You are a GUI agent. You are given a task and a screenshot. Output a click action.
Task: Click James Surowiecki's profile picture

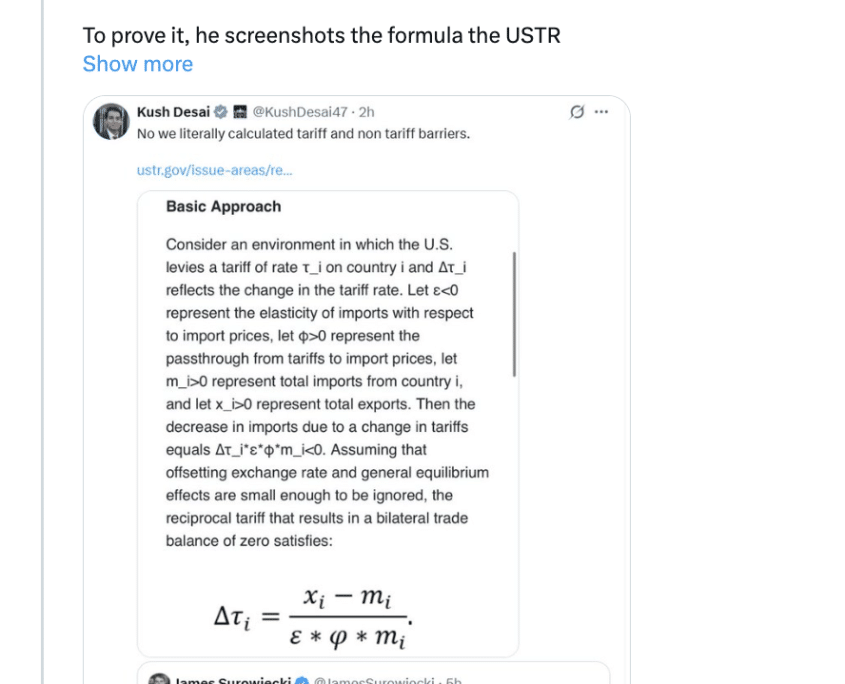158,680
